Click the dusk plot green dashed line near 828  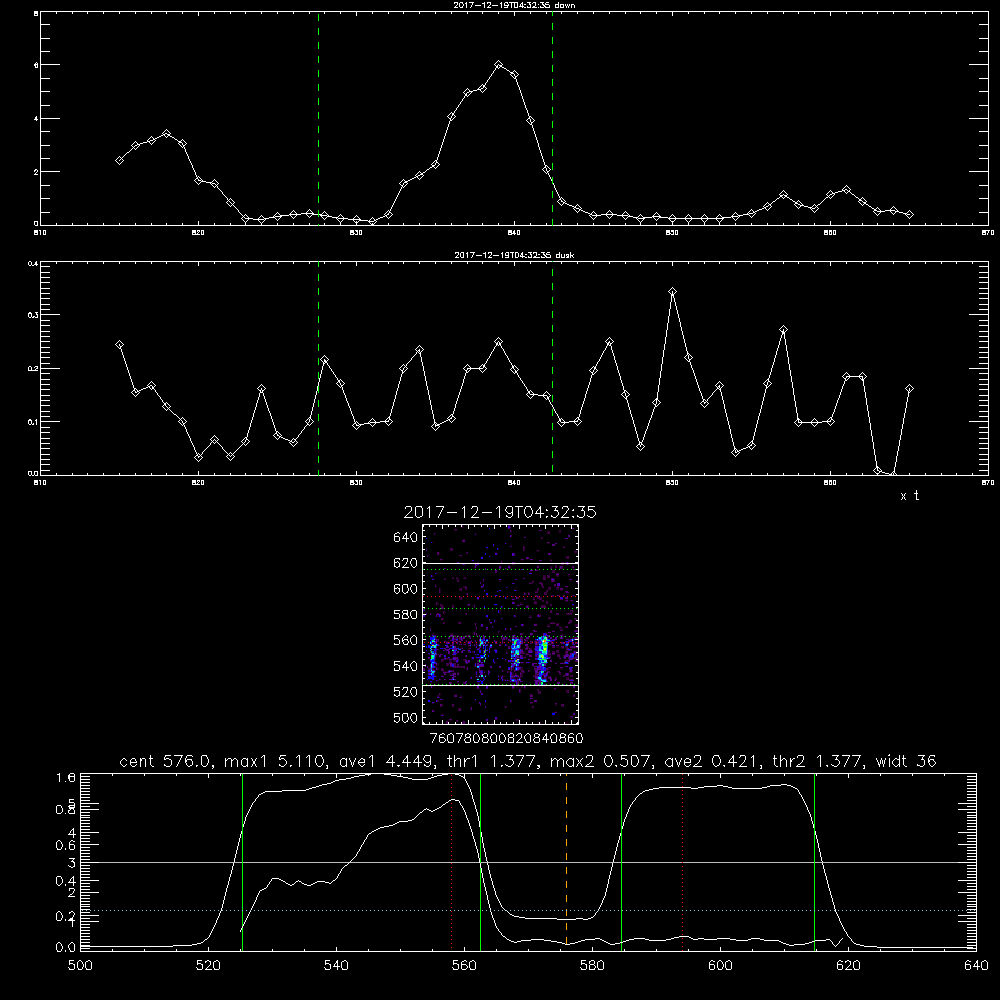tap(318, 369)
